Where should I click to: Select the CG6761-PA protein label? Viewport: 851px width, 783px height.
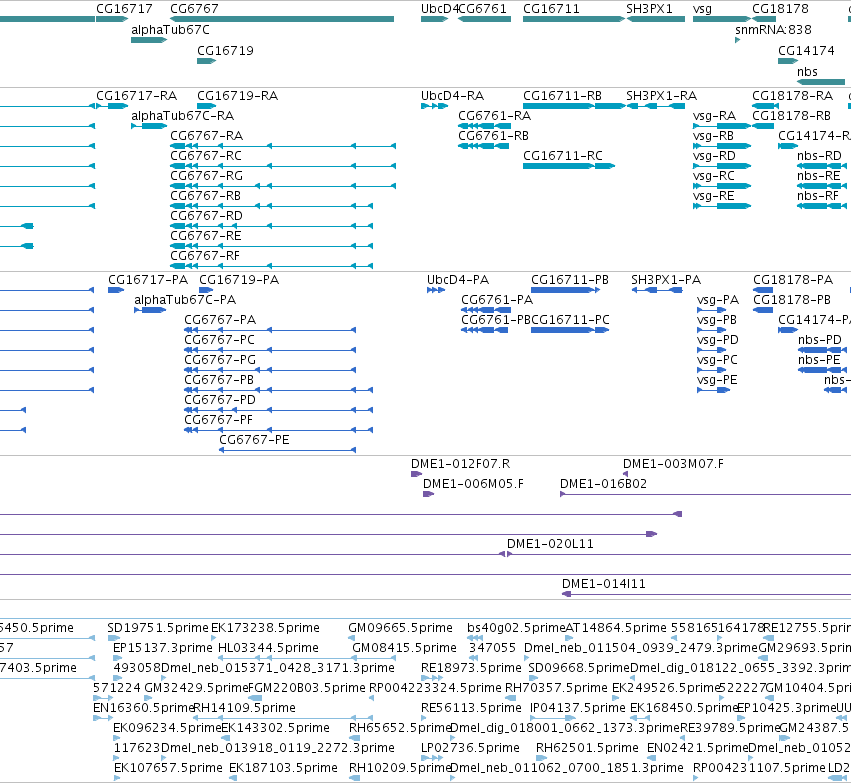(x=497, y=300)
